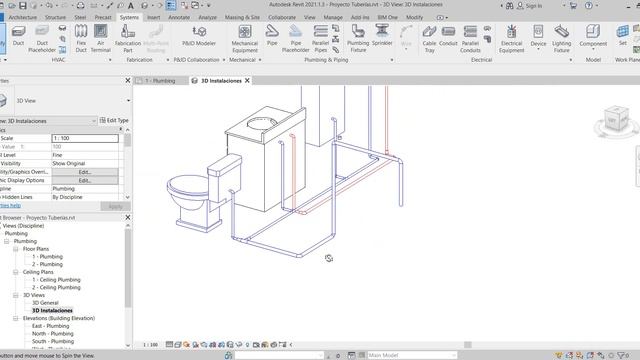Expand the Mechanical panel dialog launcher
This screenshot has height=360, width=640.
pyautogui.click(x=260, y=60)
